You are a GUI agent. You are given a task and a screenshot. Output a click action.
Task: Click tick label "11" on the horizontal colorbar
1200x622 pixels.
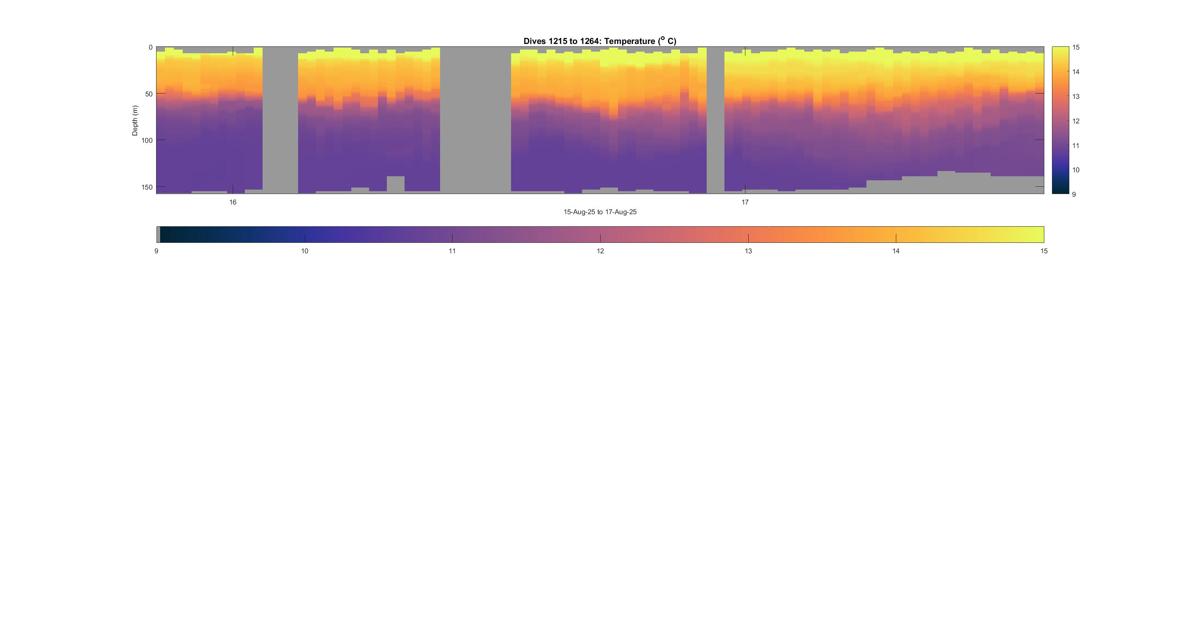coord(452,251)
